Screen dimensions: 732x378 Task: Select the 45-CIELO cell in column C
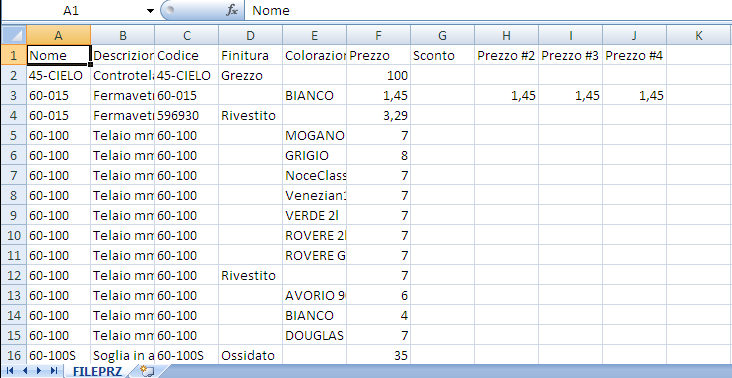(x=186, y=76)
